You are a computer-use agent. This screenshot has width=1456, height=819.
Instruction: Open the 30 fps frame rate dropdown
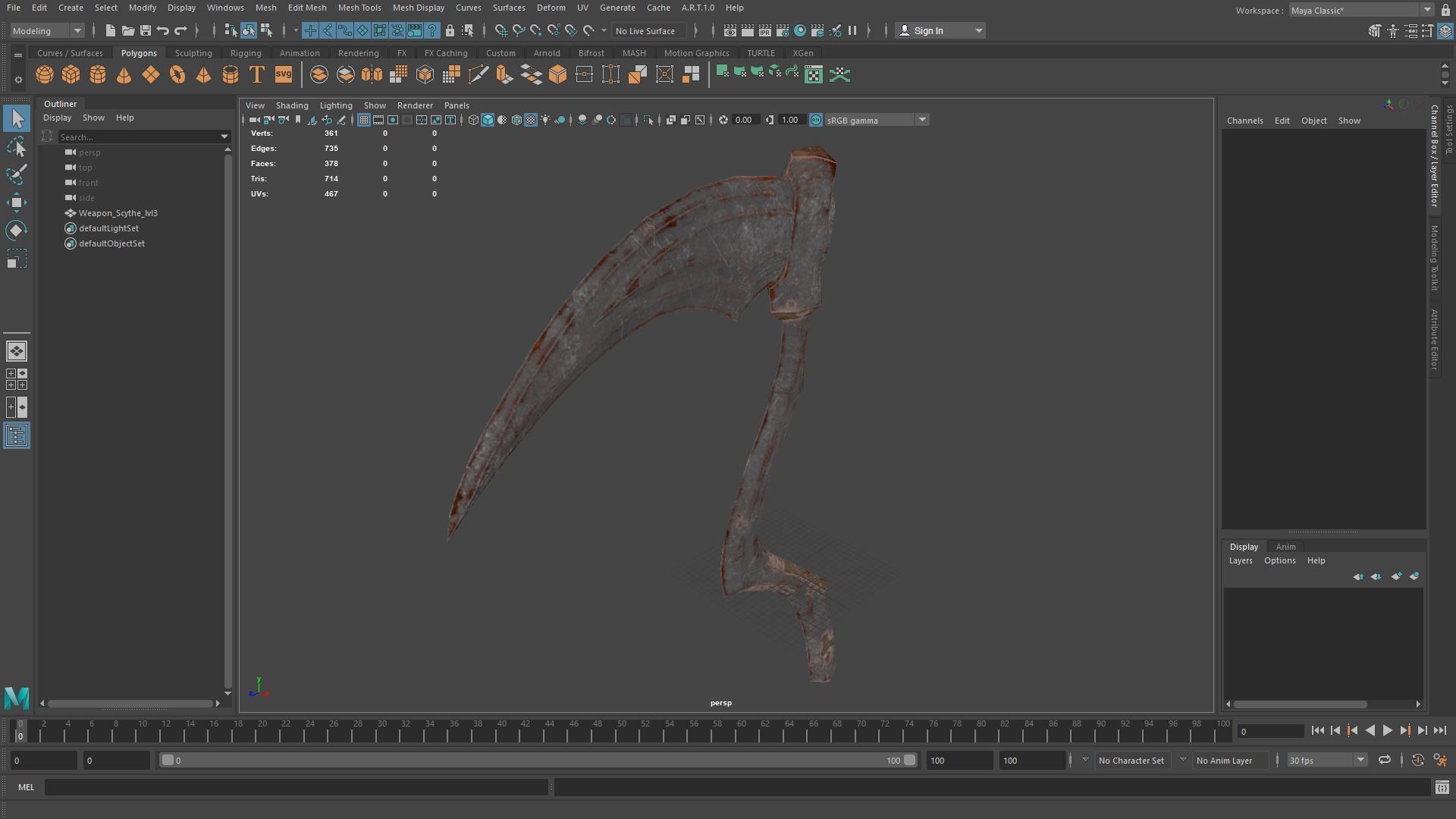pos(1327,760)
